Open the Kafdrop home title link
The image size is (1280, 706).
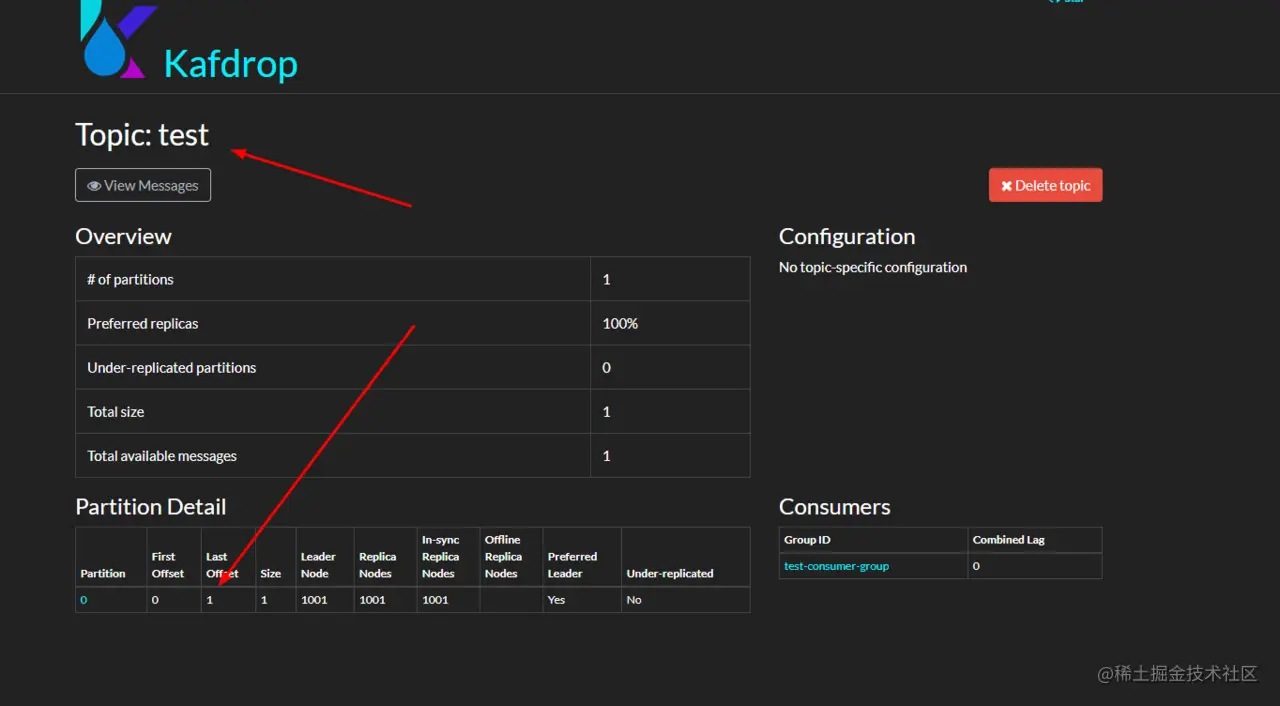click(x=231, y=64)
